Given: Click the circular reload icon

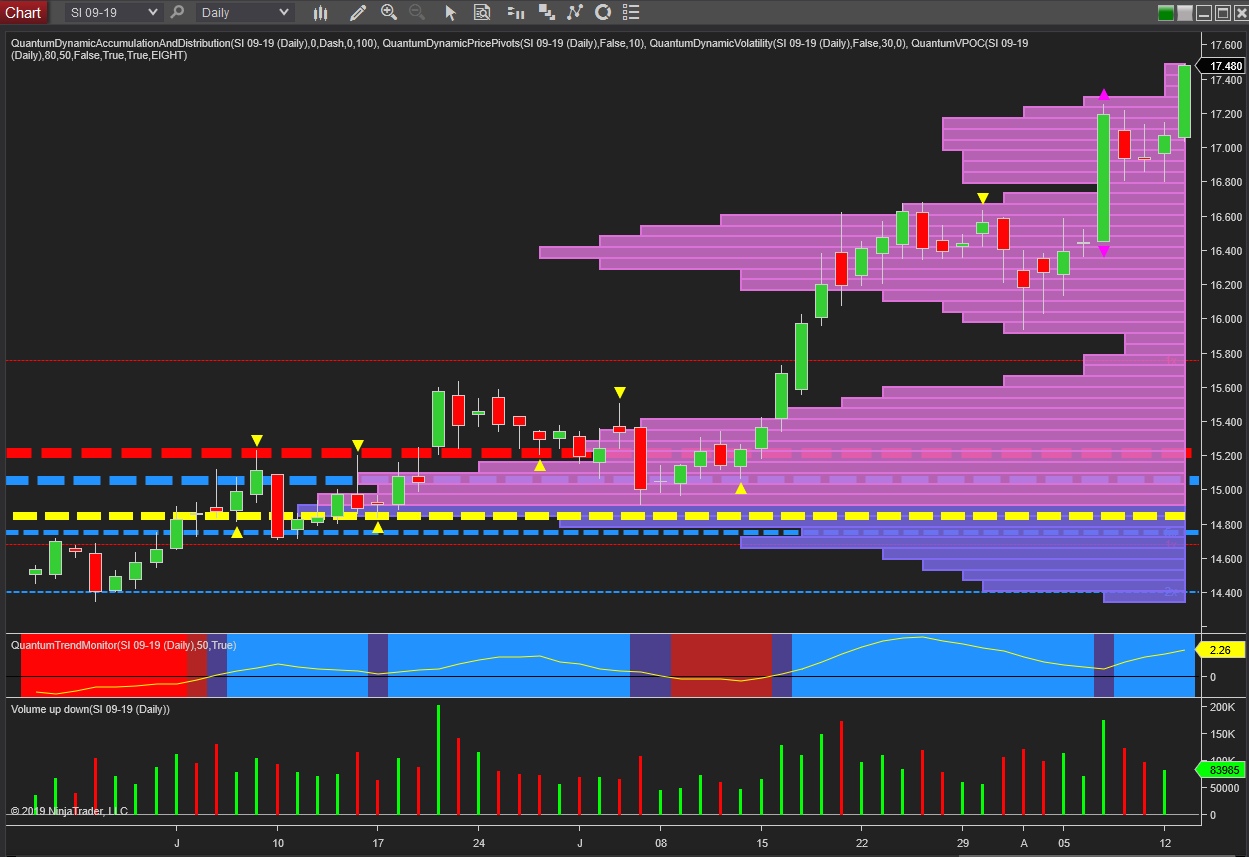Looking at the screenshot, I should click(603, 13).
